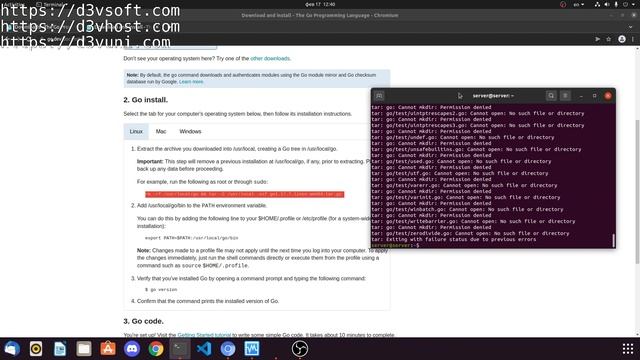
Task: Open Thunderbird mail from the dock
Action: point(12,349)
